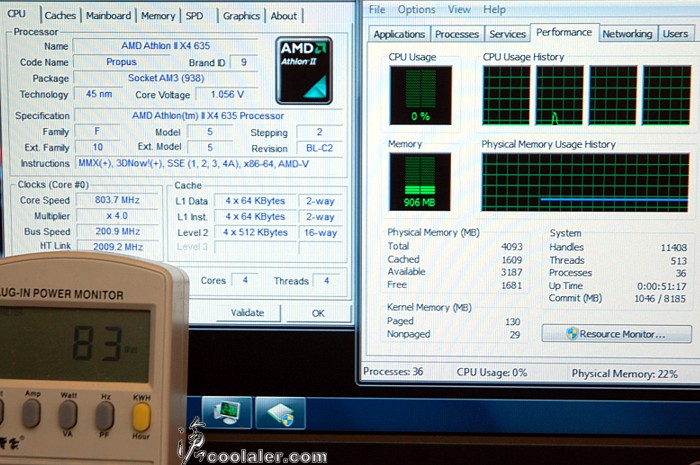Select the Memory tab in CPU-Z
This screenshot has height=465, width=700.
pos(158,16)
